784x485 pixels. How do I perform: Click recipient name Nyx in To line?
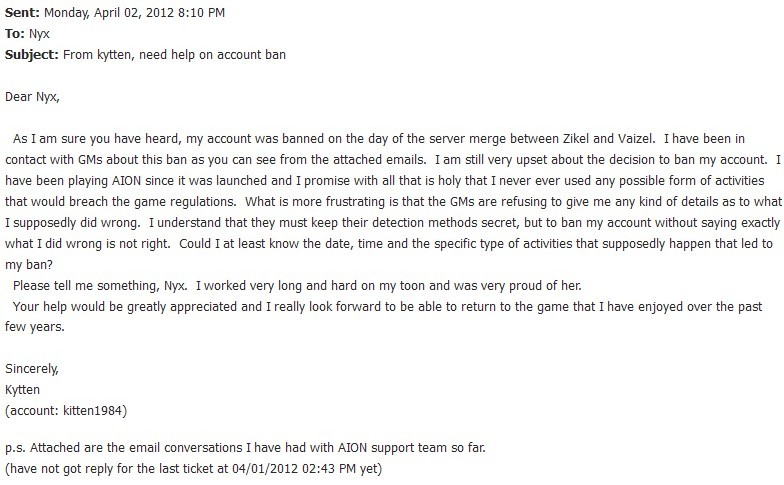coord(39,34)
